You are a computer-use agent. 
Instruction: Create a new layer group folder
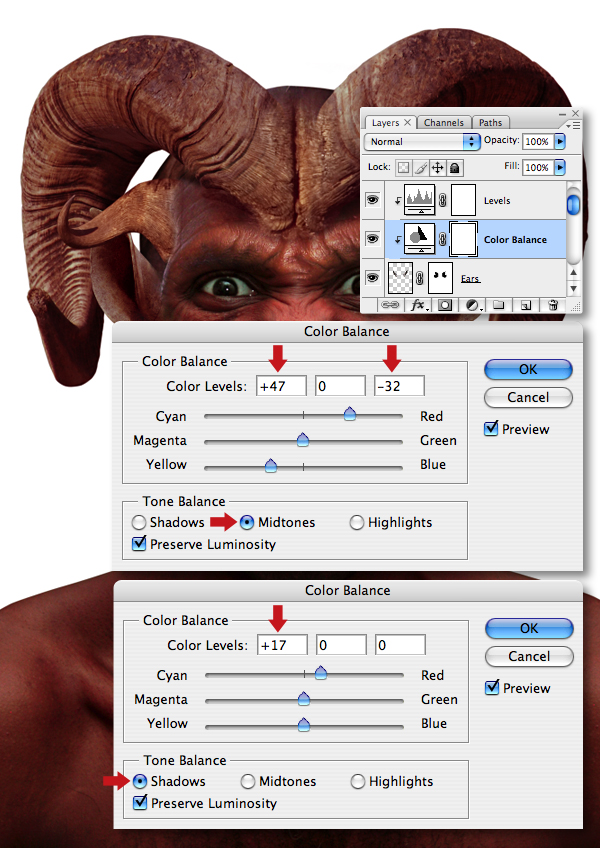[x=498, y=305]
